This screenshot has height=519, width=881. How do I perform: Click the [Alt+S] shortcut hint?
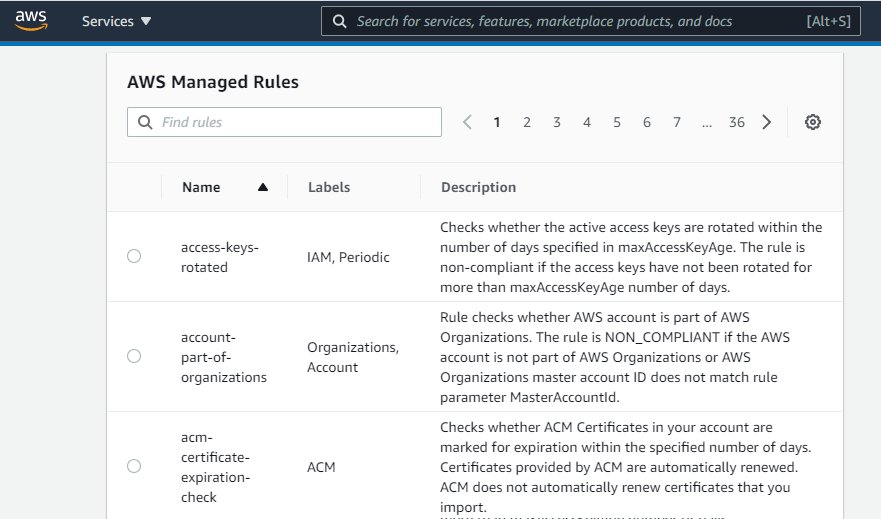[x=828, y=21]
